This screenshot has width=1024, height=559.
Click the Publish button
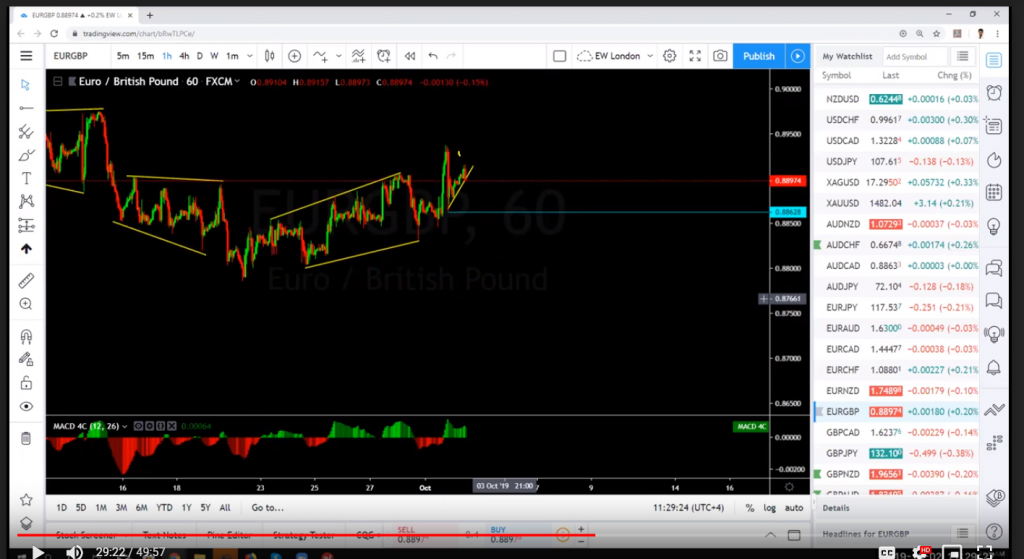point(759,56)
